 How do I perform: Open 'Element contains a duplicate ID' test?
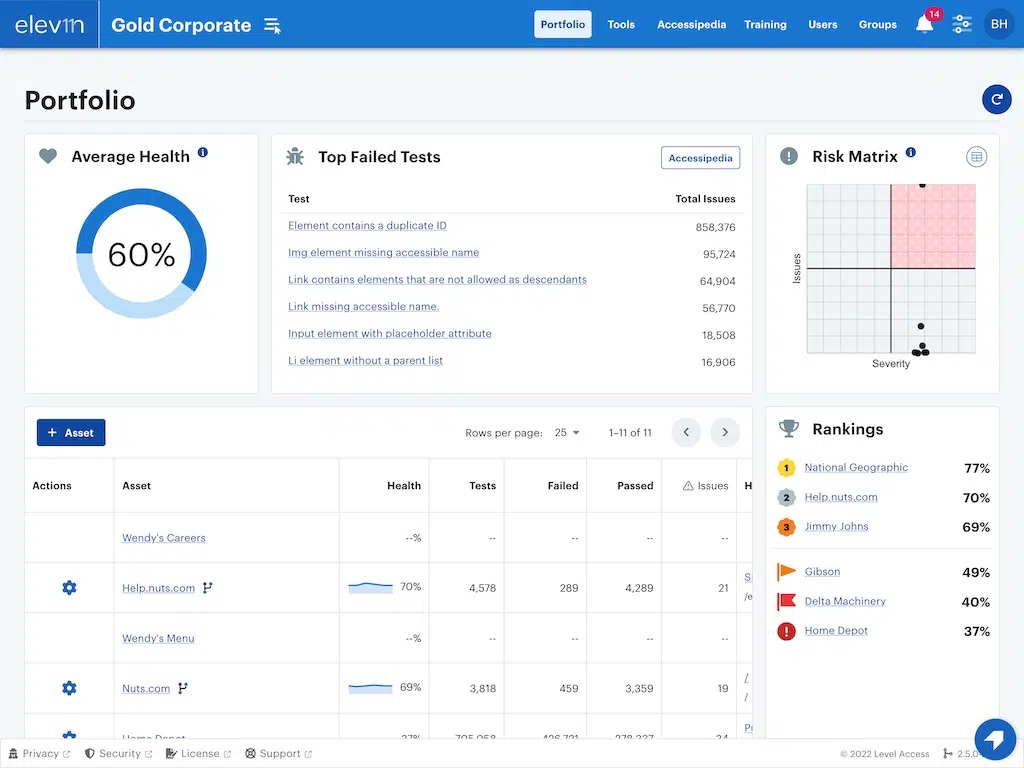pyautogui.click(x=367, y=225)
